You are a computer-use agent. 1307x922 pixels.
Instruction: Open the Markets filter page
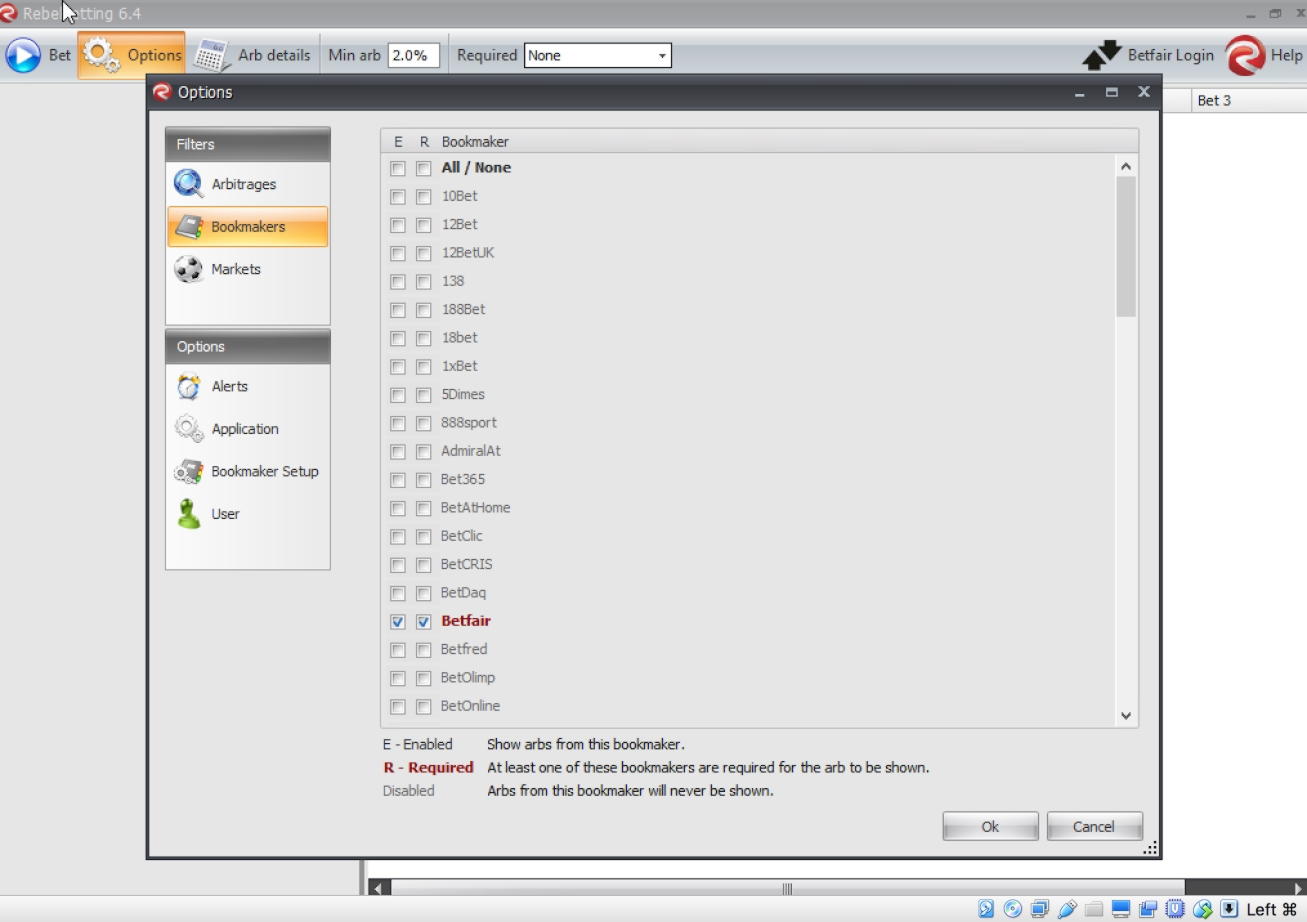coord(247,269)
